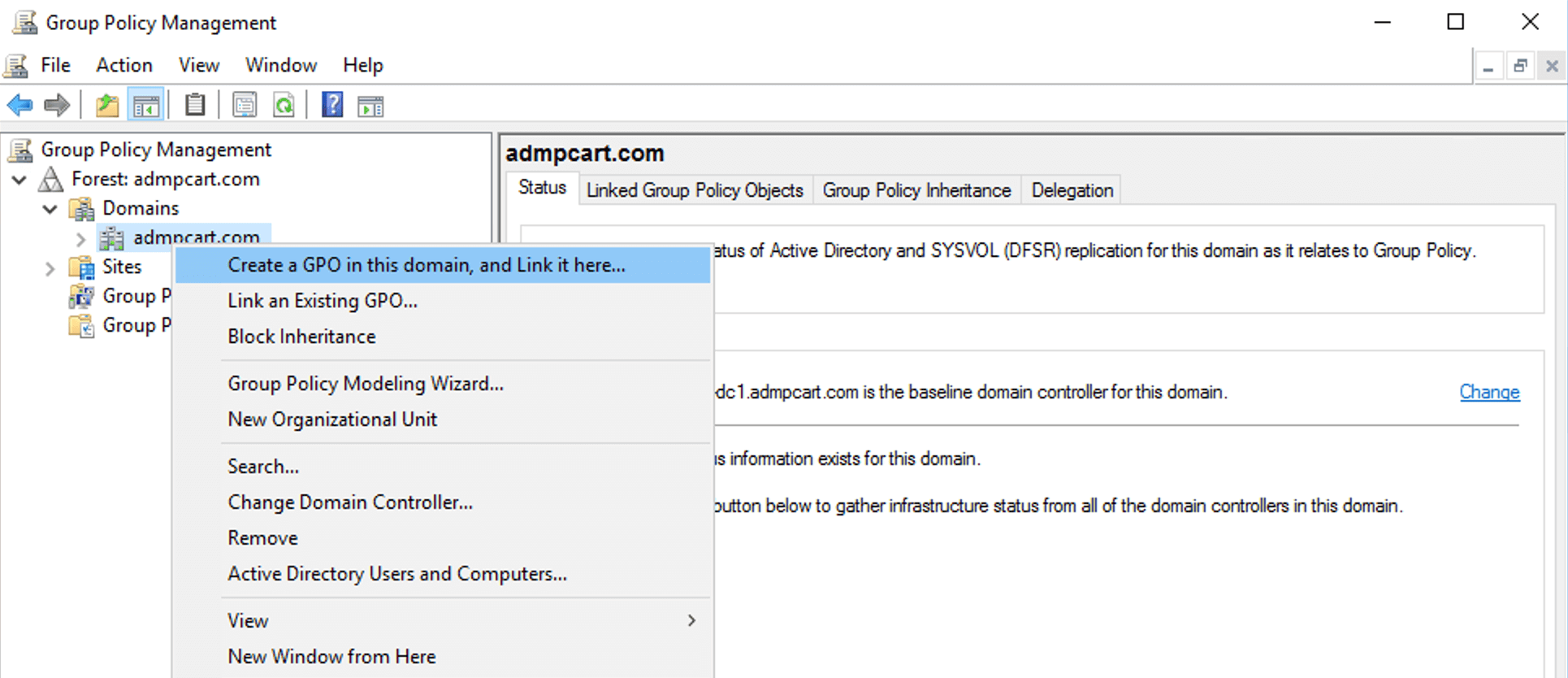Maximize the Group Policy Management window
This screenshot has width=1568, height=678.
tap(1456, 22)
